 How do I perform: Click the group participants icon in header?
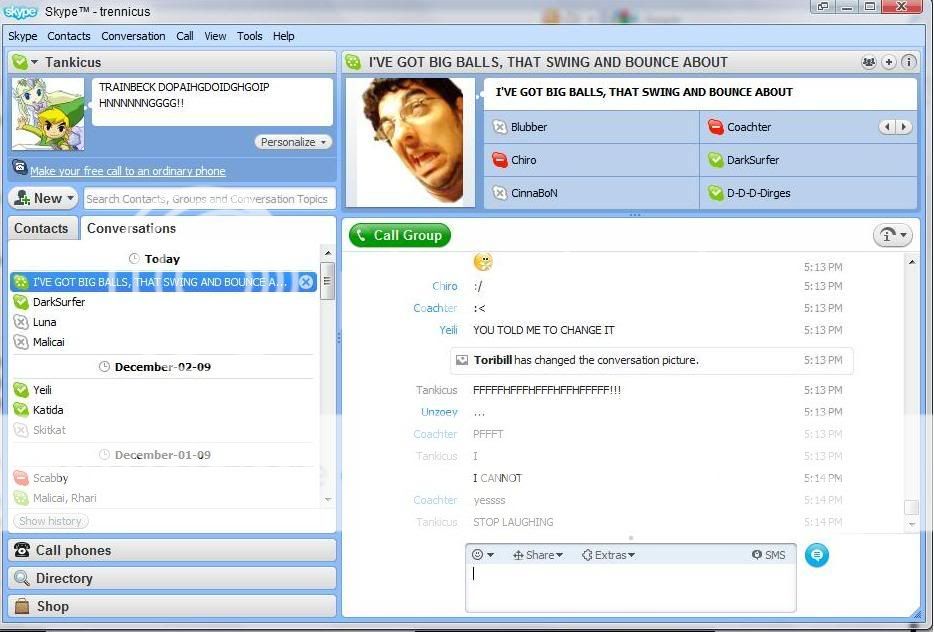[868, 62]
